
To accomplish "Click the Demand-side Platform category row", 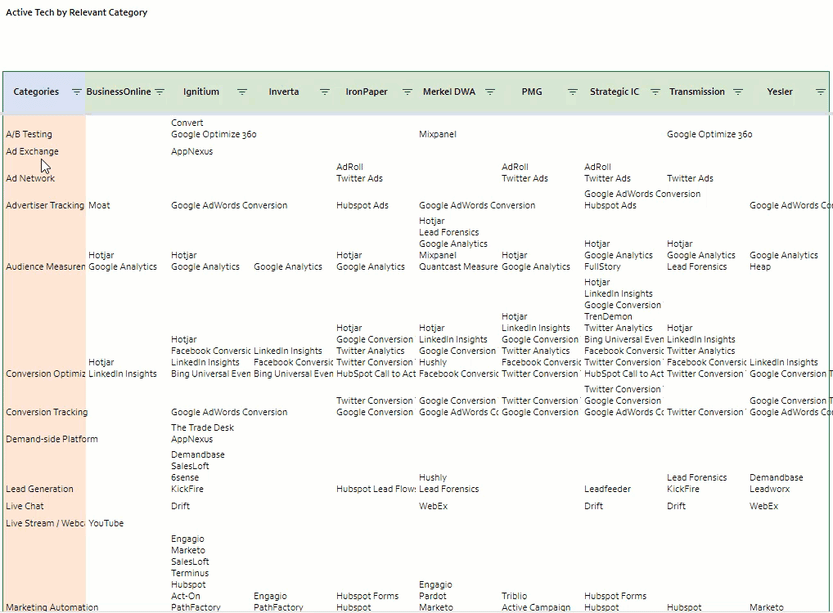I will pyautogui.click(x=52, y=439).
